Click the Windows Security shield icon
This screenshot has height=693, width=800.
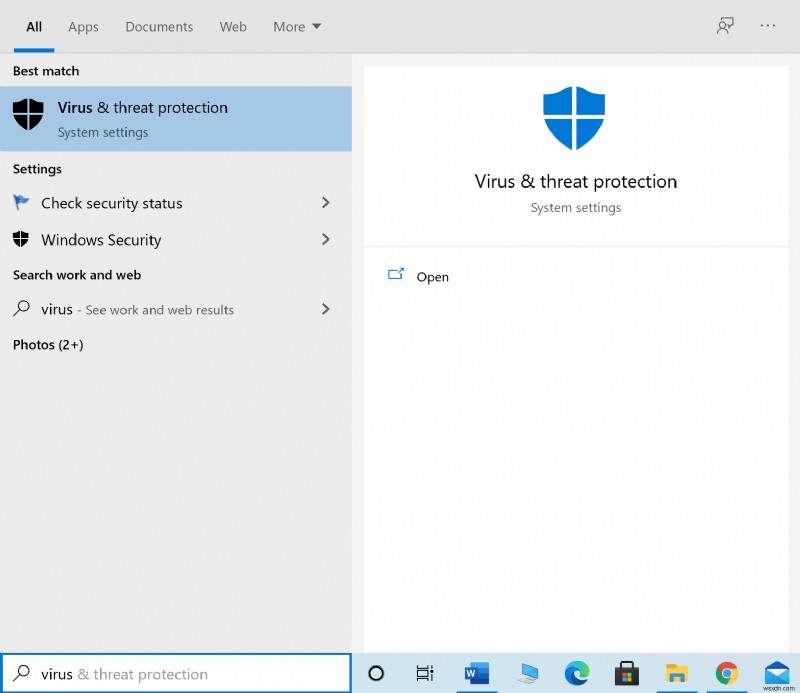tap(20, 240)
